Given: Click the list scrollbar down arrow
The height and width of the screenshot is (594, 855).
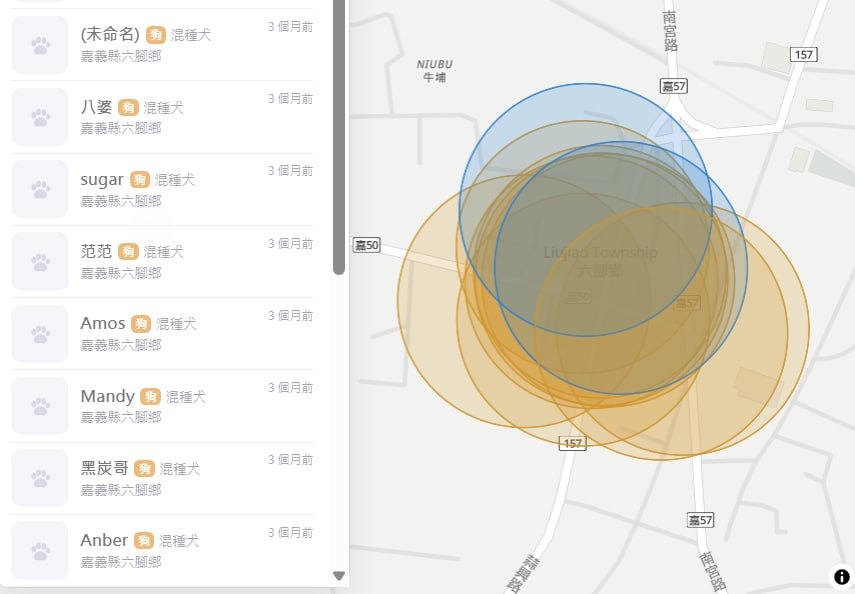Looking at the screenshot, I should [x=339, y=575].
